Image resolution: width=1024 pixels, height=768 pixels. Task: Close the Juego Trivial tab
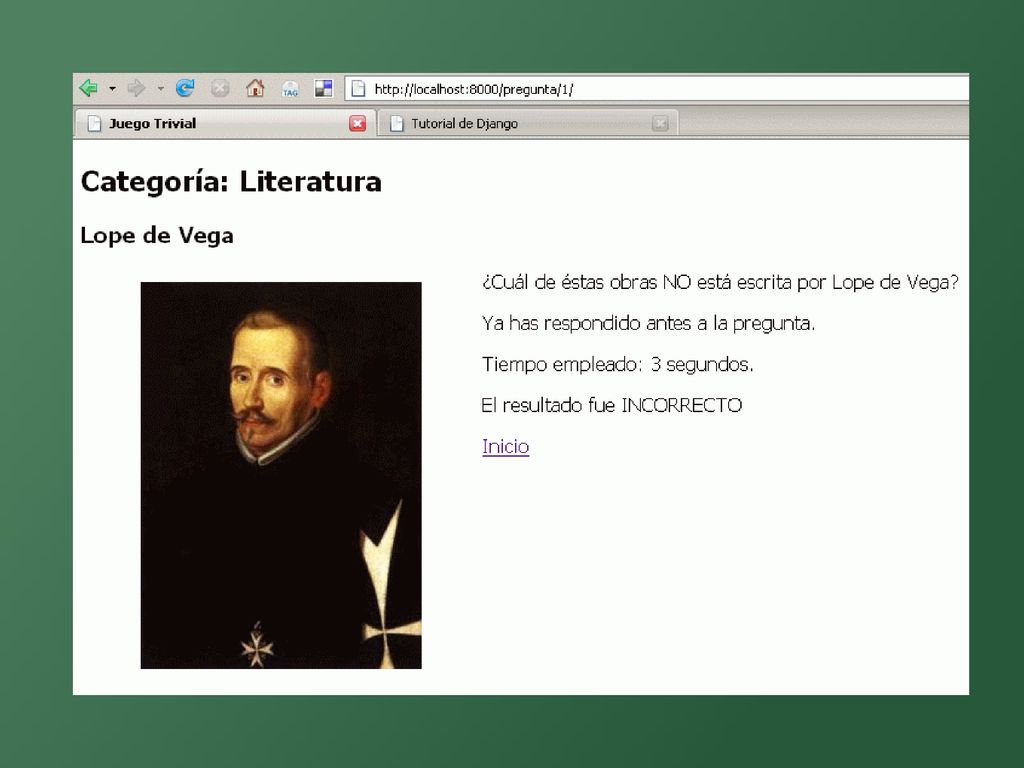point(357,123)
